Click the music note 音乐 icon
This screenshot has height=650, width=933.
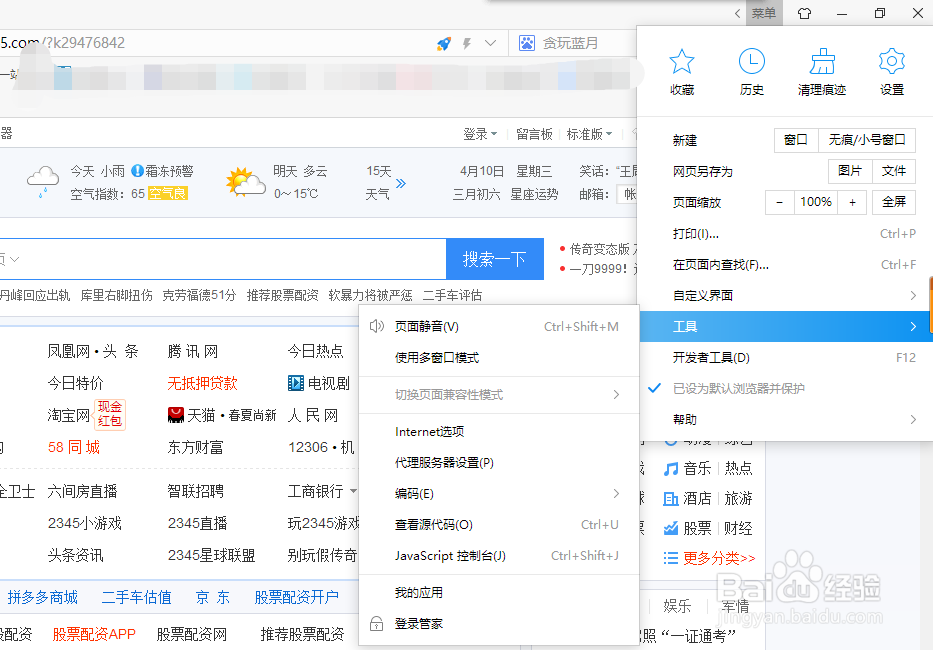pos(671,469)
